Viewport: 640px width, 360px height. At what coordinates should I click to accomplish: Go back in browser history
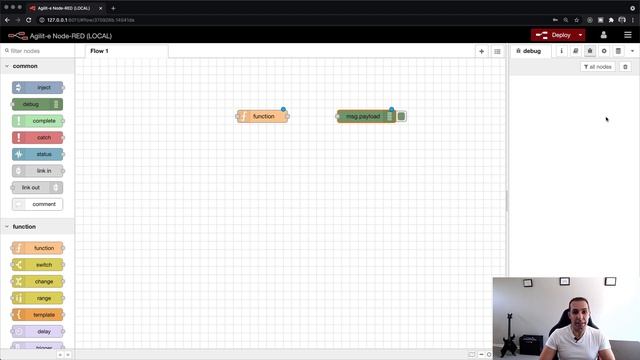click(x=7, y=20)
